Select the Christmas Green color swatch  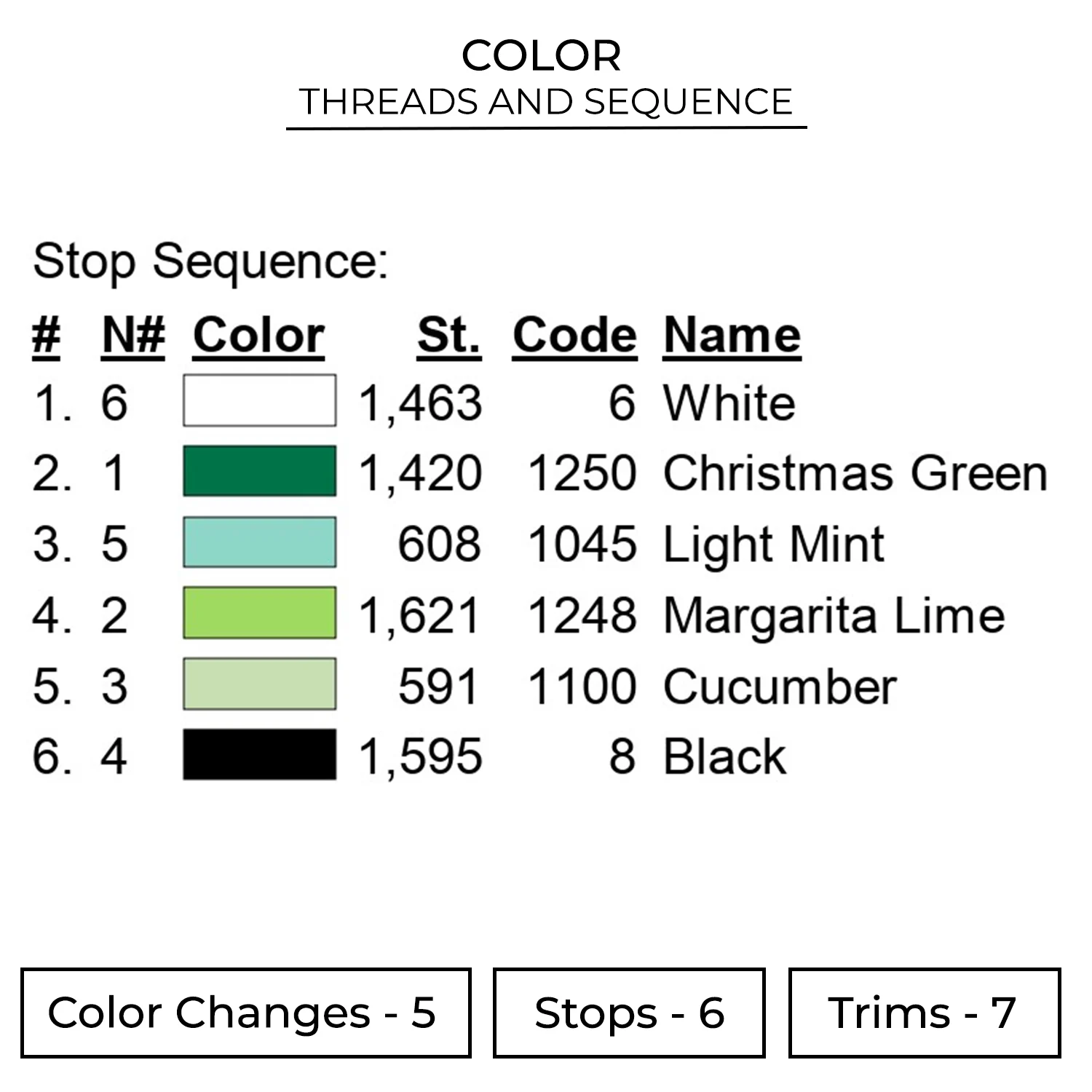tap(259, 471)
